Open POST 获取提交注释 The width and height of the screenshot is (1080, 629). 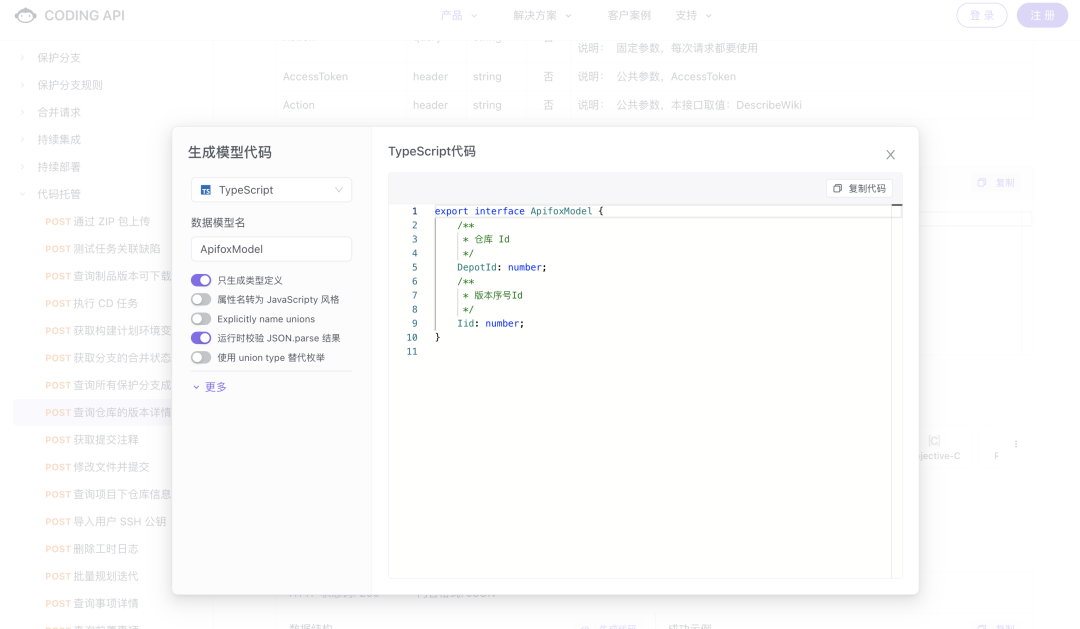point(92,440)
